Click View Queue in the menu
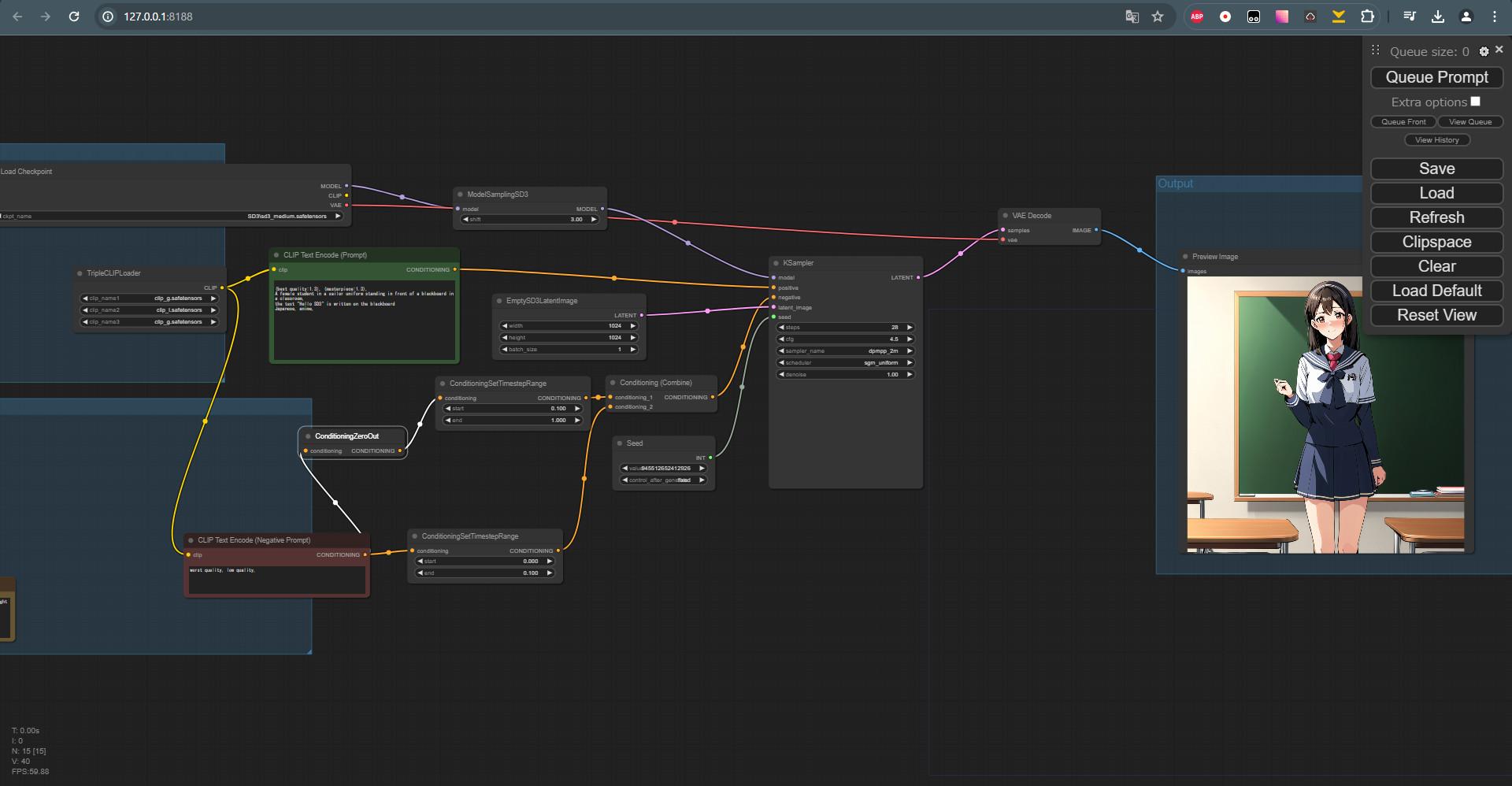This screenshot has width=1512, height=786. click(1470, 122)
